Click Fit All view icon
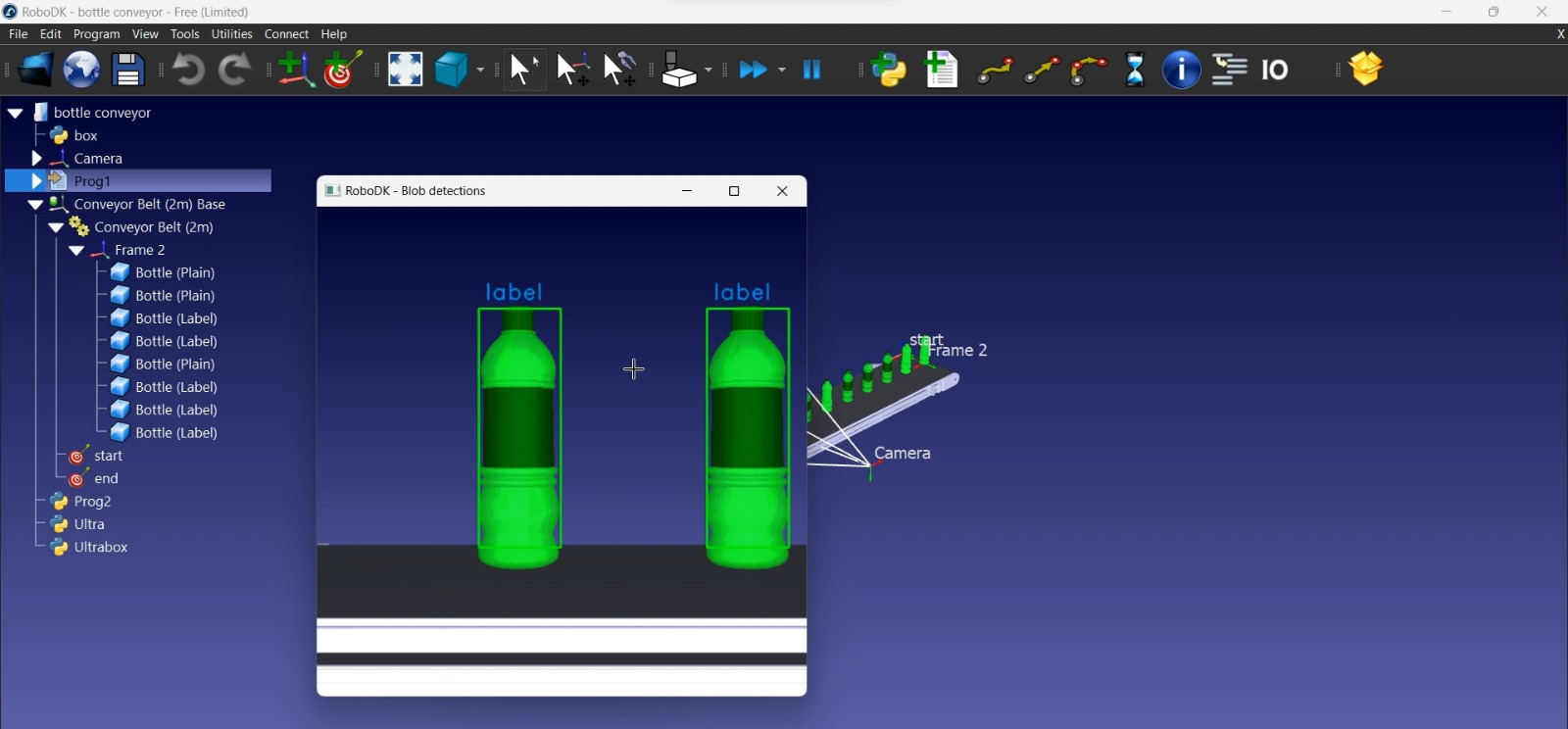 405,71
